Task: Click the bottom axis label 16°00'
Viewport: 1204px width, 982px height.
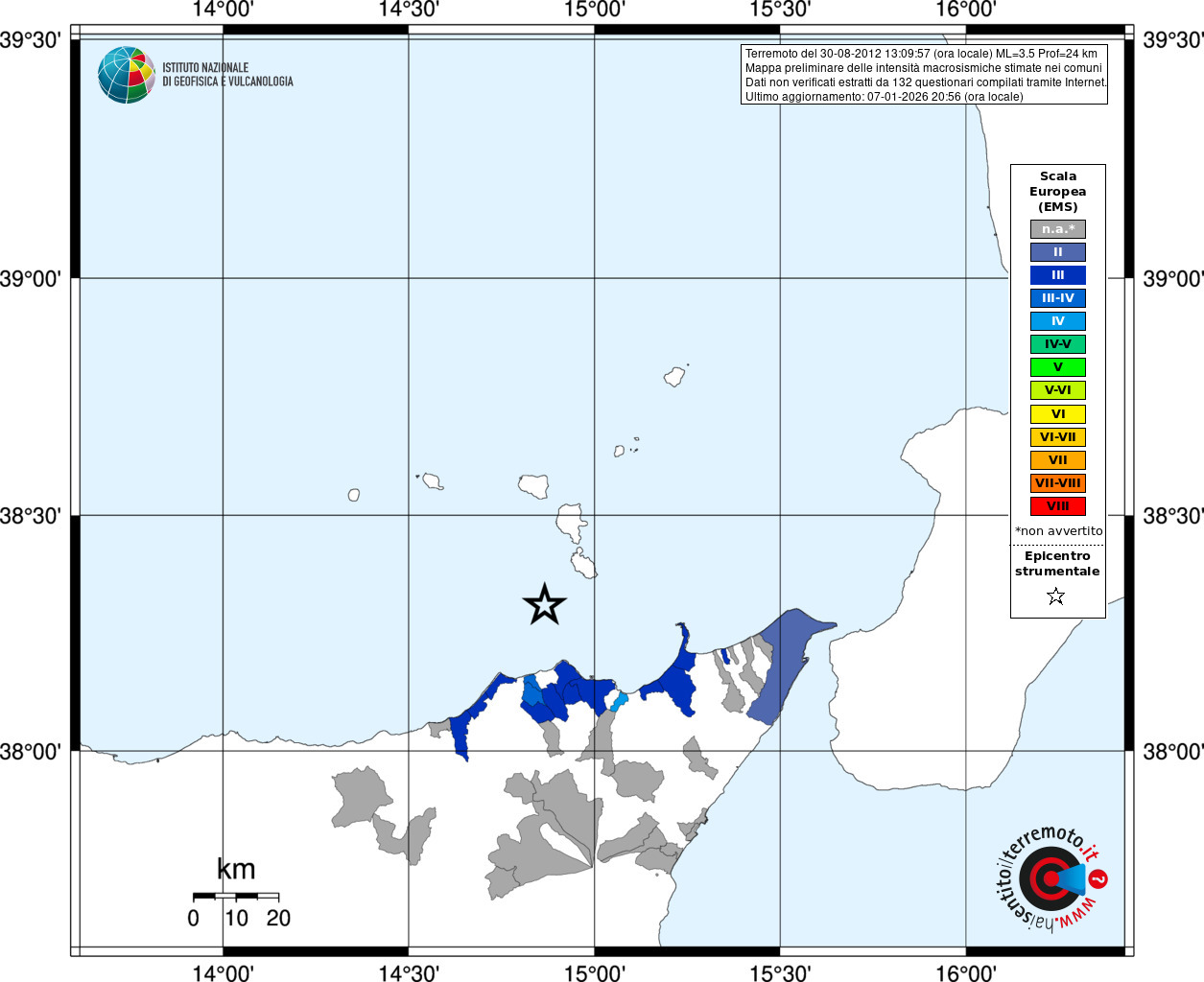Action: (x=966, y=972)
